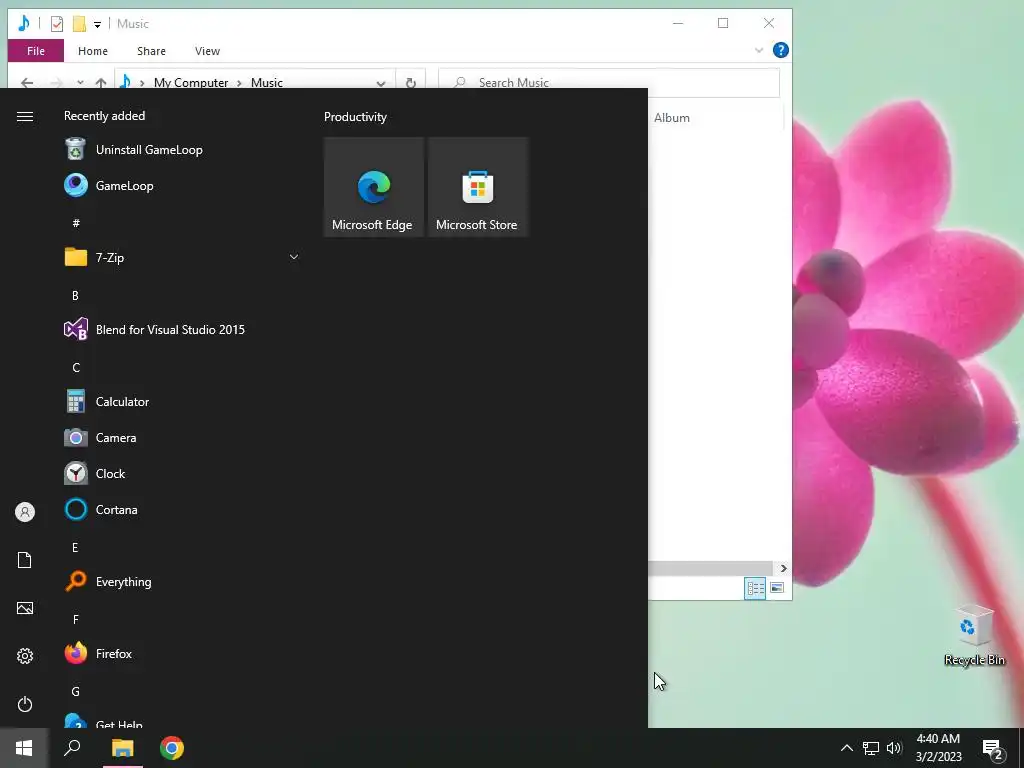Open the Power options in Start
The width and height of the screenshot is (1024, 768).
[x=25, y=704]
